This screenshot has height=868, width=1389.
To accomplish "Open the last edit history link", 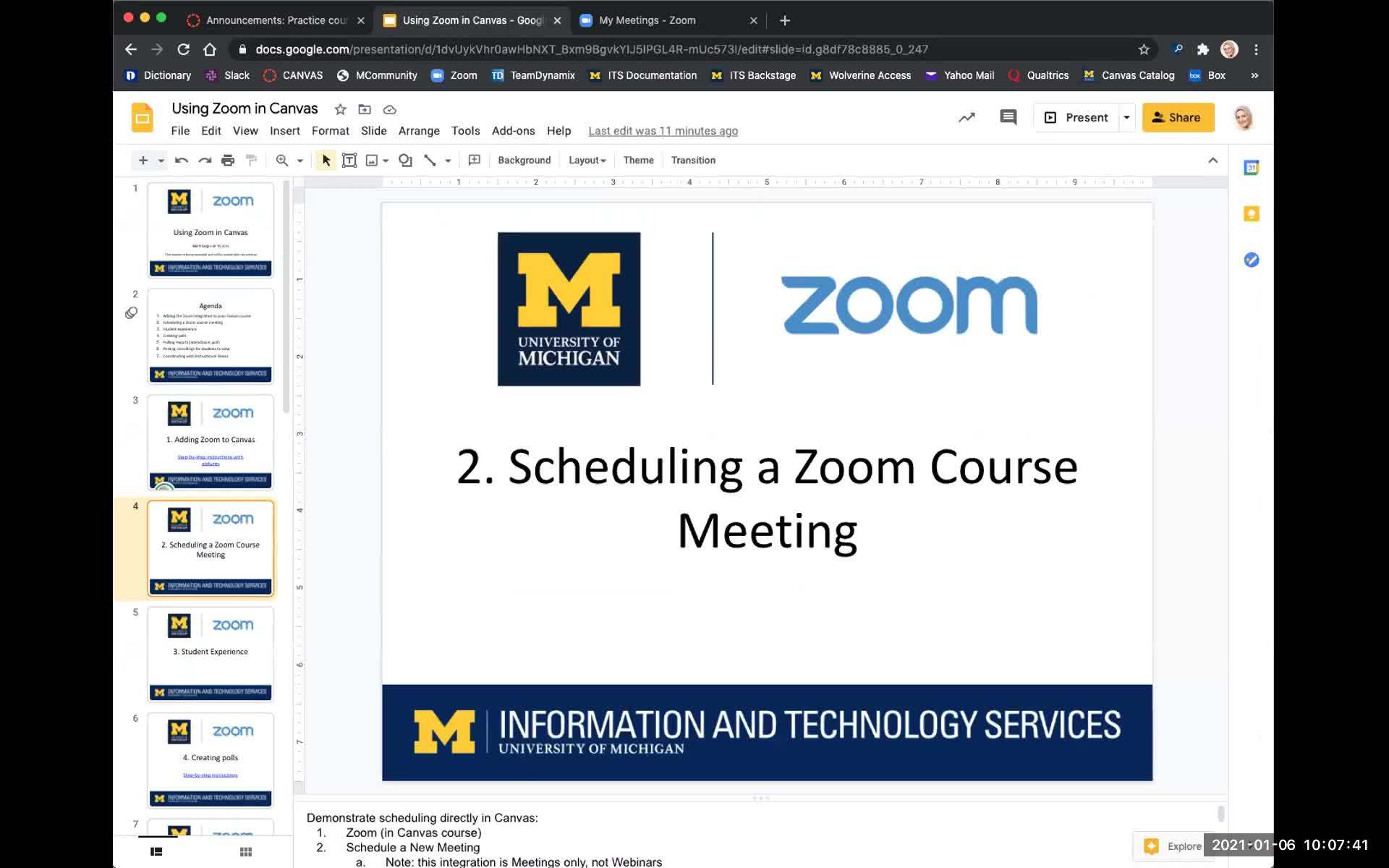I will point(663,131).
